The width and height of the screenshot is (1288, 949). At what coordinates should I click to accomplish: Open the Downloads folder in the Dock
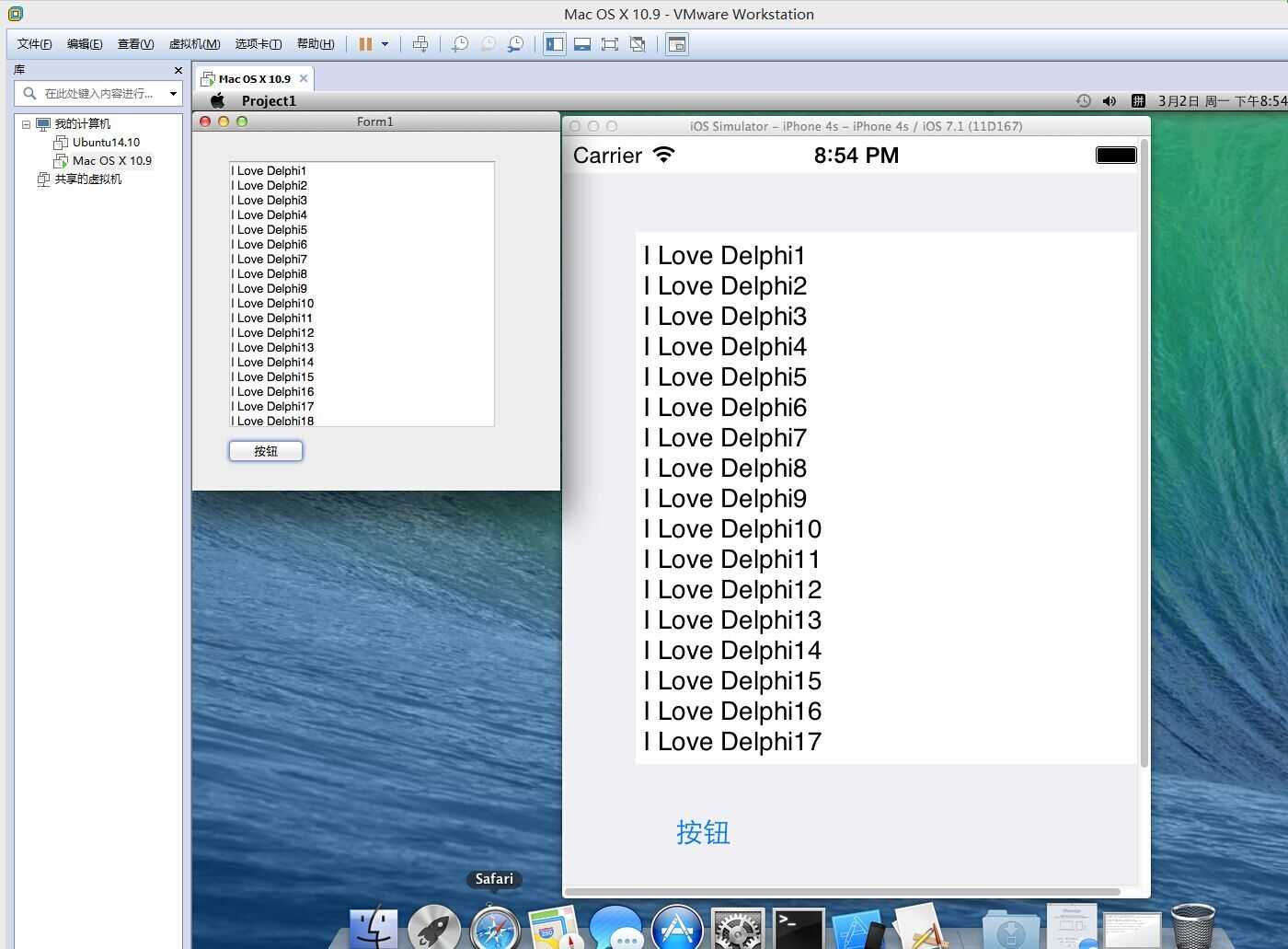[1010, 928]
